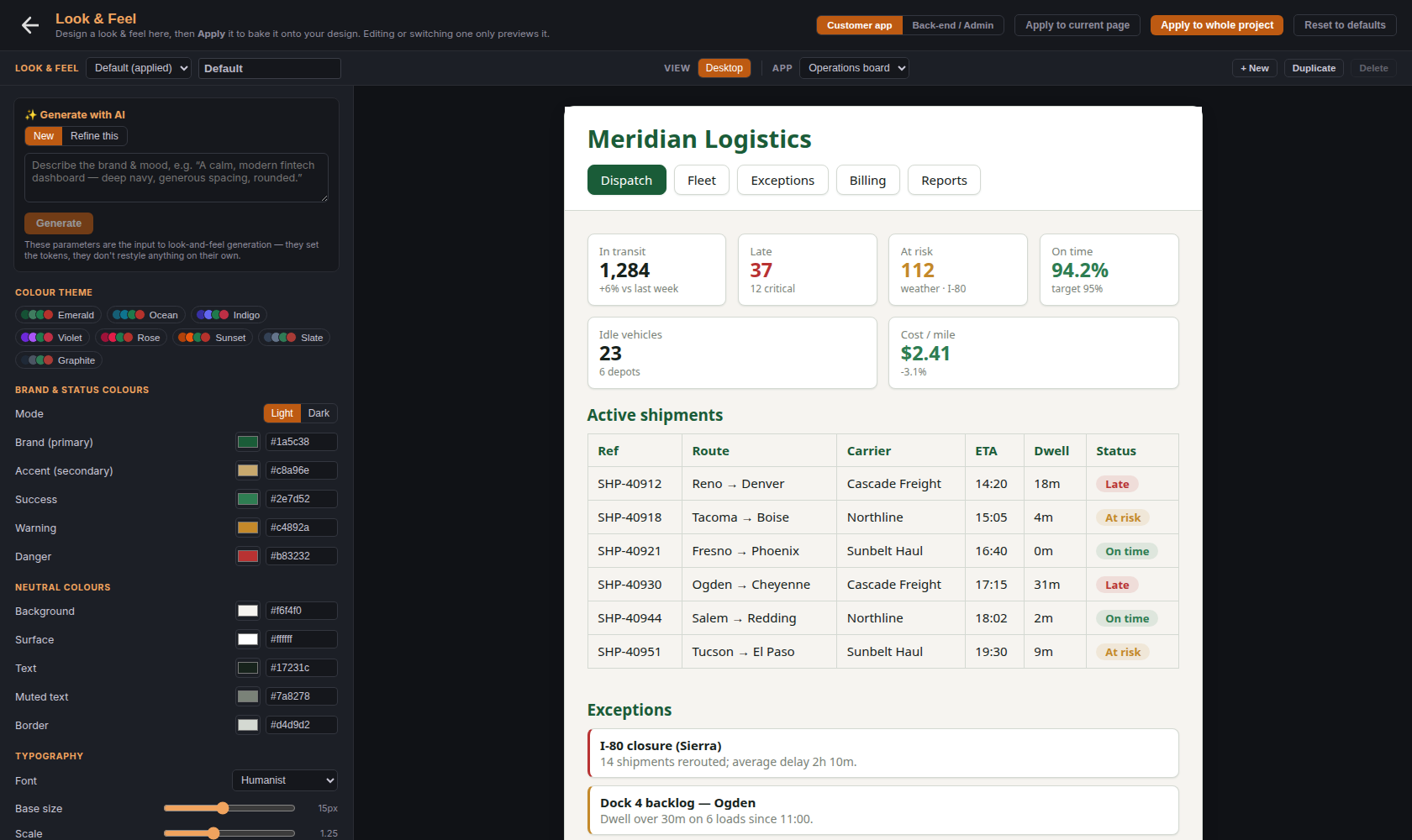Open the Warning colour swatch
1412x840 pixels.
248,528
